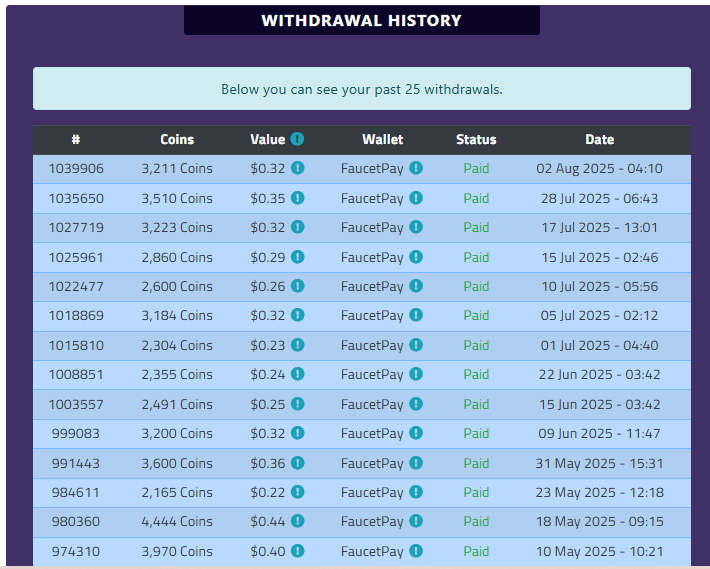Click date 17 Jul 2025 - 13:01
This screenshot has width=710, height=569.
click(600, 228)
